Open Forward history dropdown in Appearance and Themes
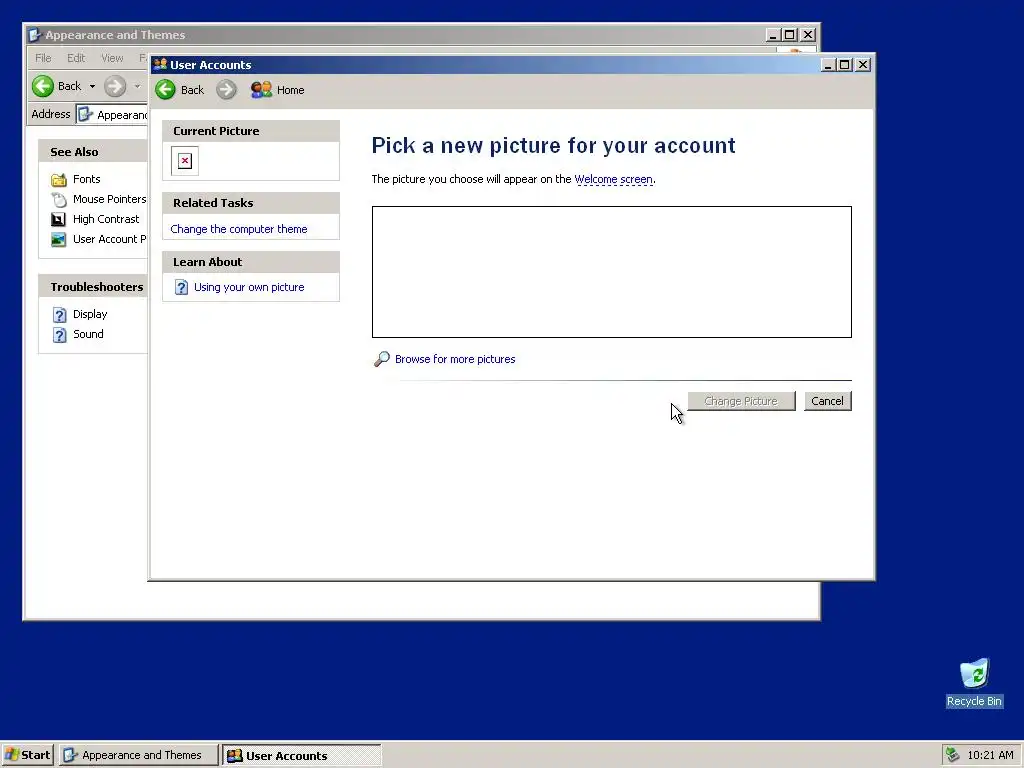This screenshot has width=1024, height=768. coord(137,86)
